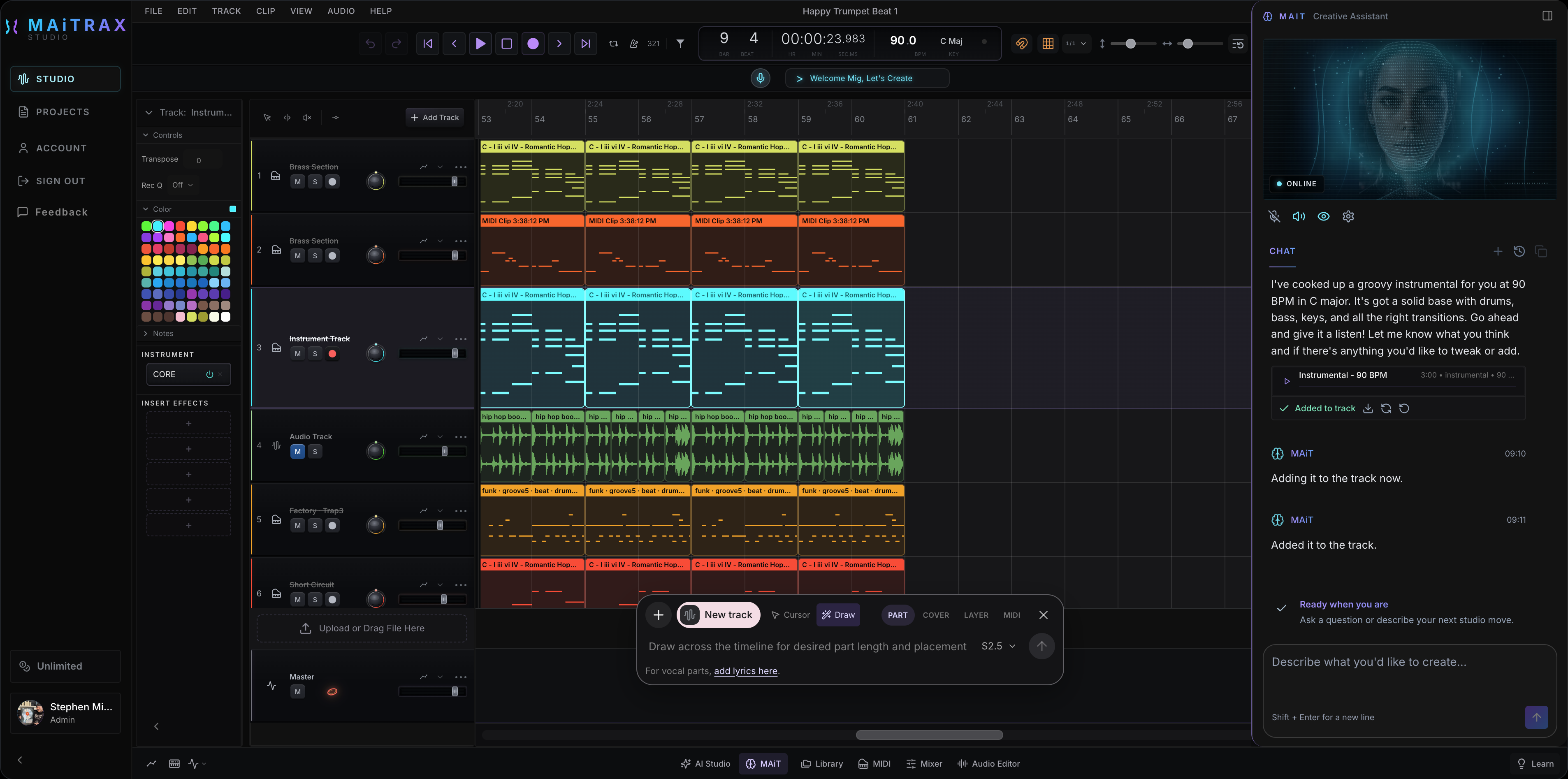Screen dimensions: 1568x779
Task: Click the microphone voice input button
Action: tap(760, 78)
